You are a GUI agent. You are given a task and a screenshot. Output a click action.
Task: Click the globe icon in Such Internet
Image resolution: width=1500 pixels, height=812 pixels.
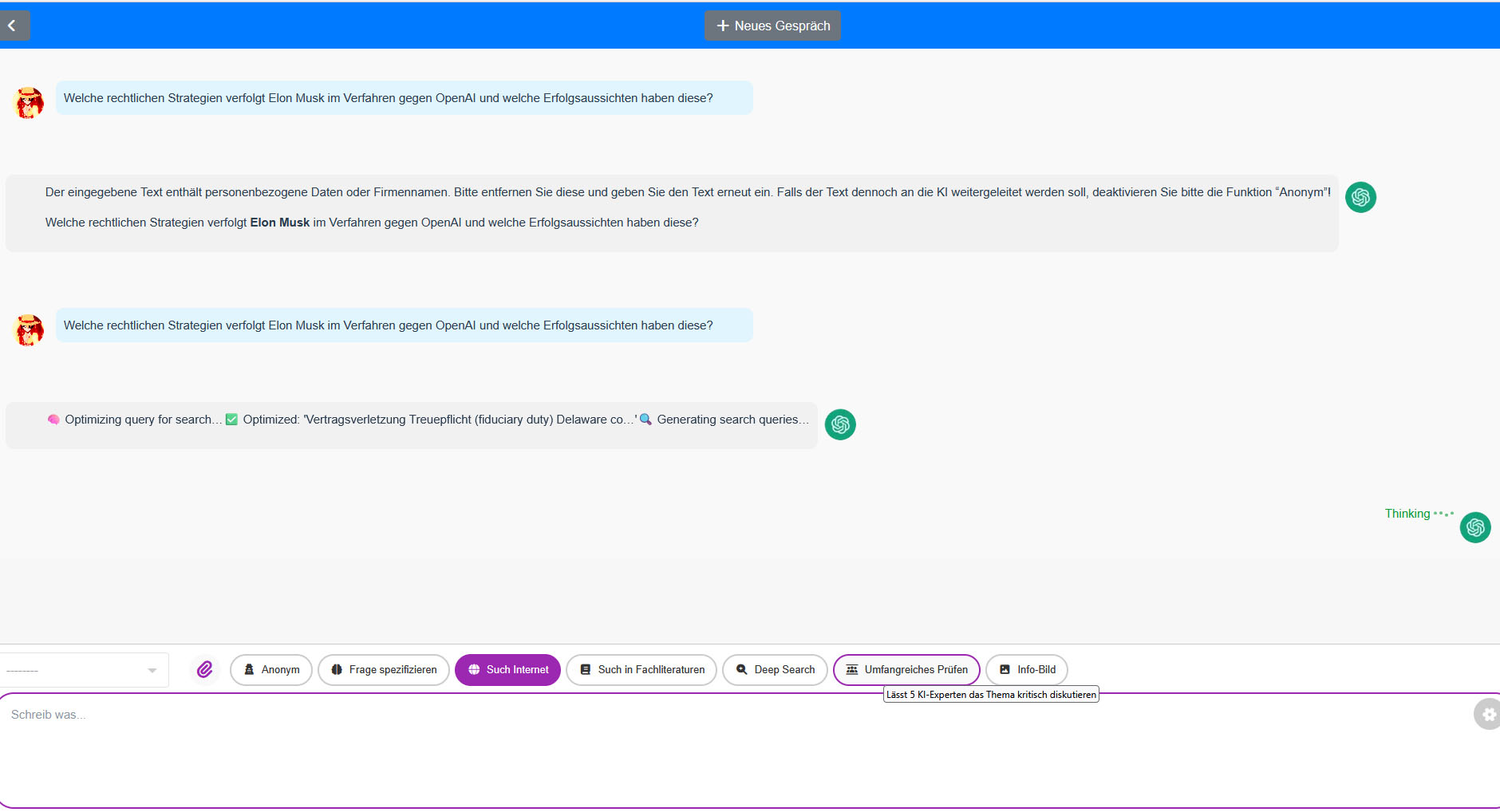(474, 670)
